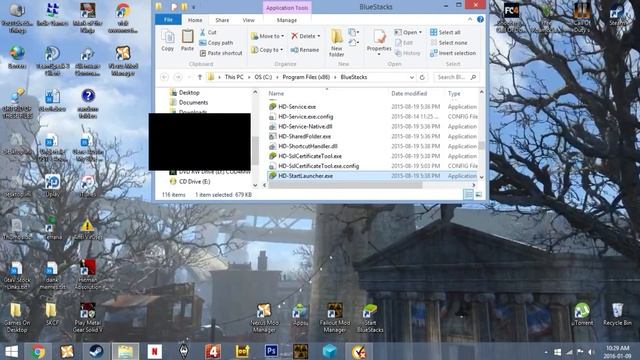Click the file list scroll-down arrow
Viewport: 640px width, 360px height.
(481, 177)
